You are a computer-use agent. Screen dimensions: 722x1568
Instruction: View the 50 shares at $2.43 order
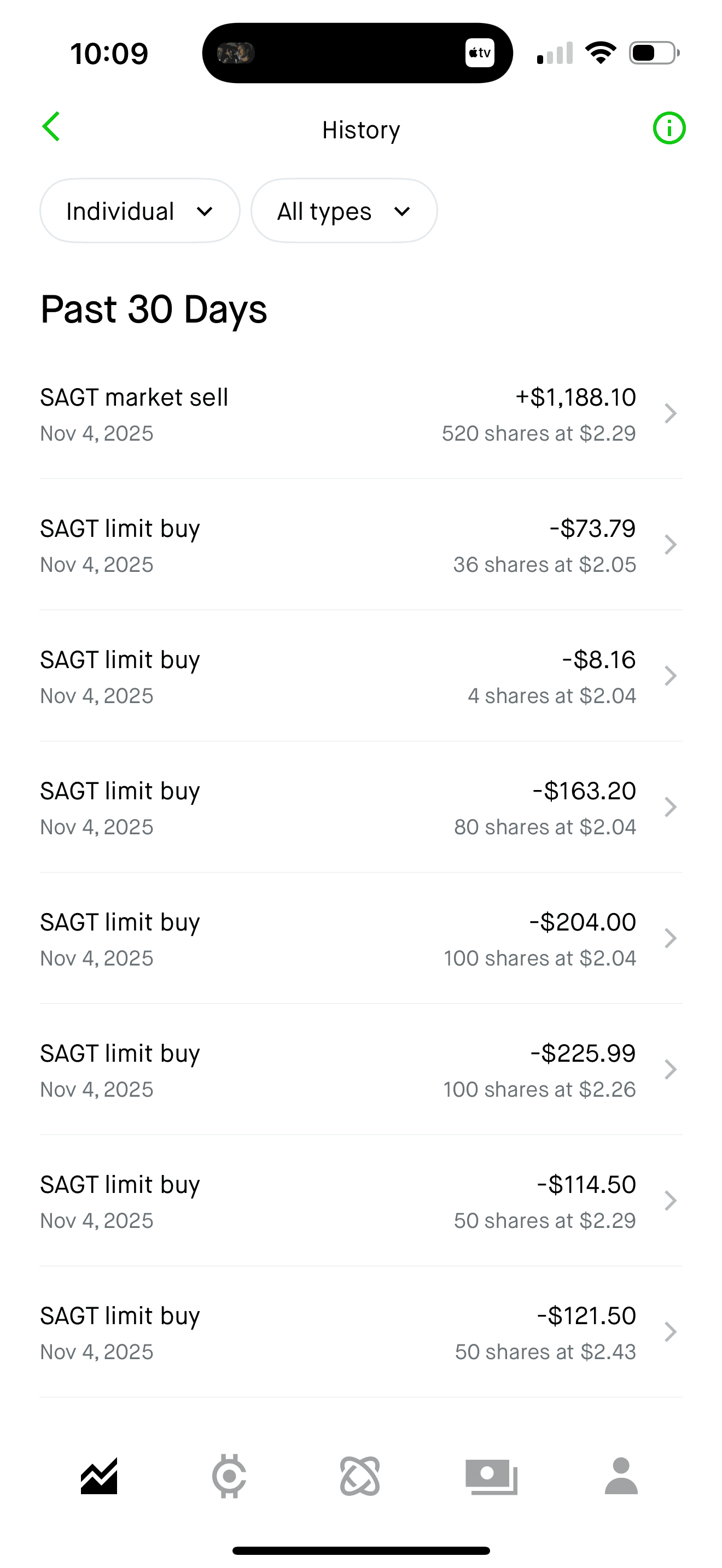(x=360, y=1332)
